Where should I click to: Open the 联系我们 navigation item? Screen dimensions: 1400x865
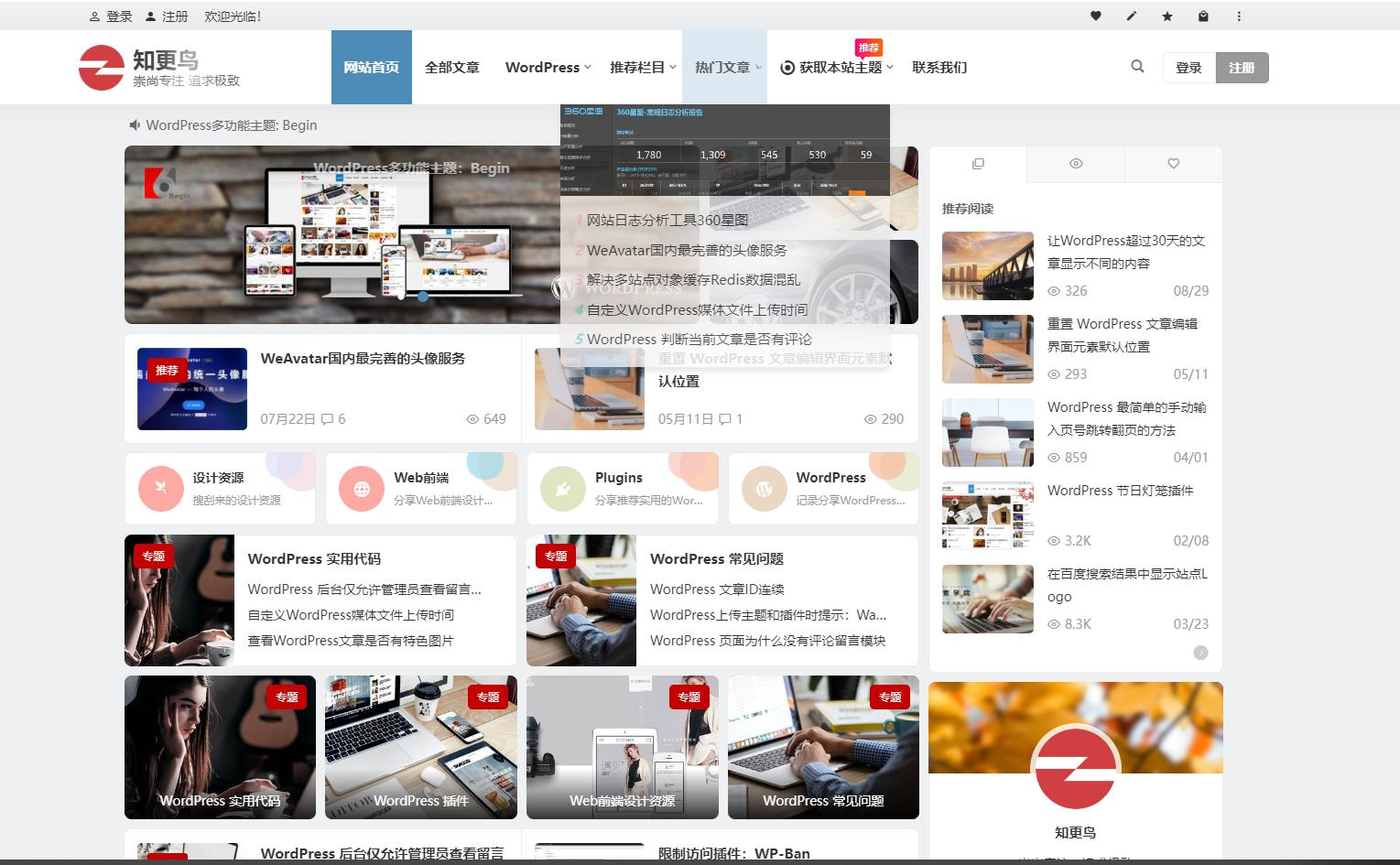click(x=939, y=67)
